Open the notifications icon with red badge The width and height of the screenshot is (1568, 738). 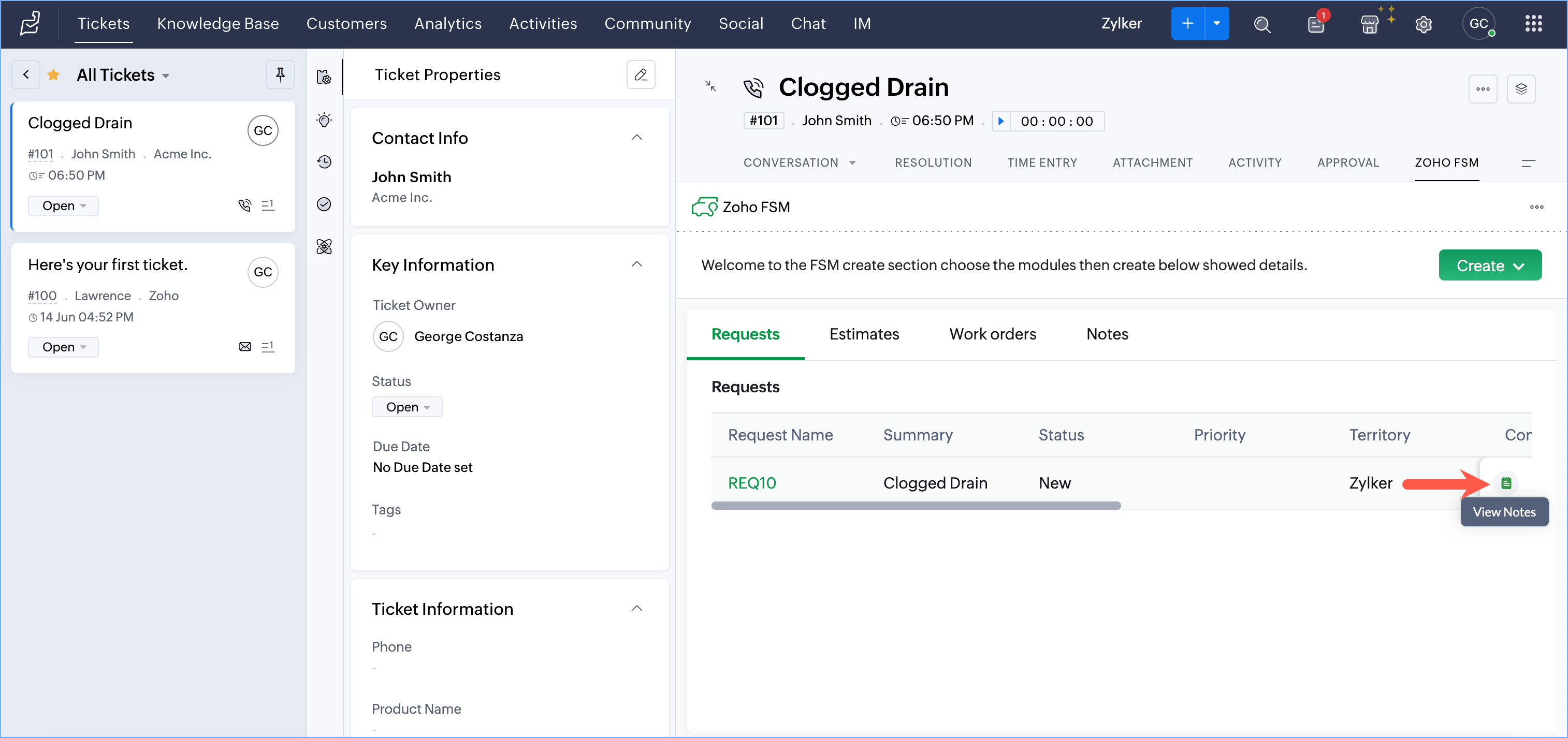coord(1315,24)
